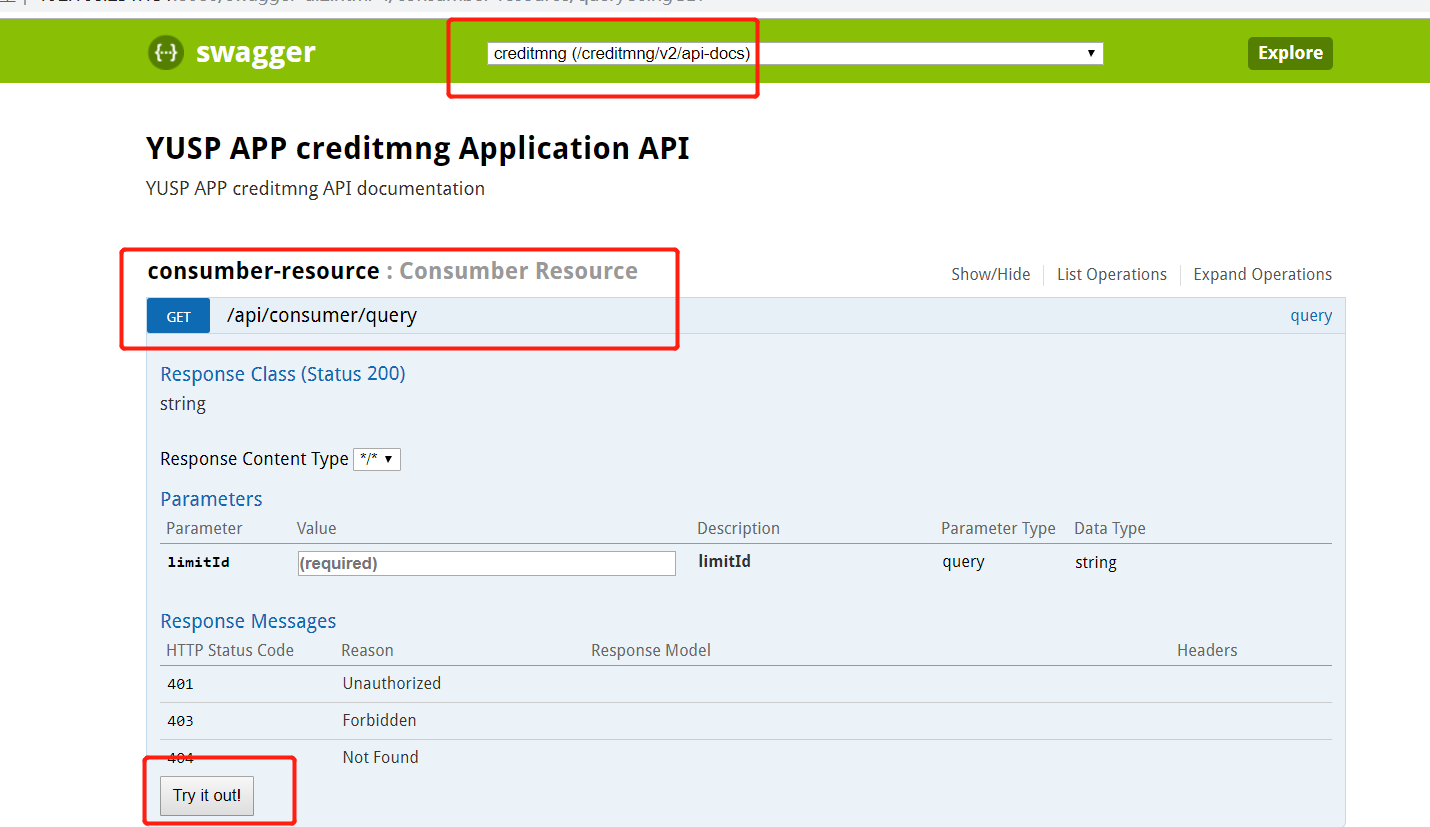Click the query link on the right
1430x827 pixels.
point(1310,316)
